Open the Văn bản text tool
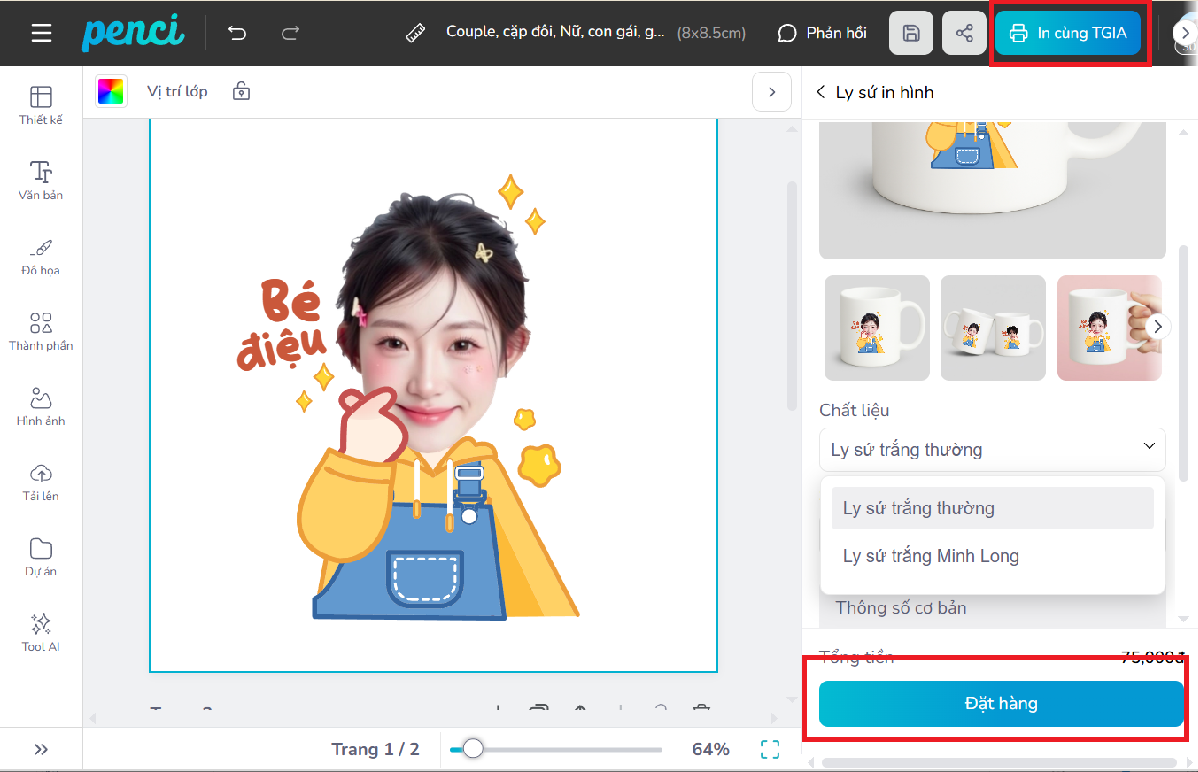The height and width of the screenshot is (772, 1198). 41,180
